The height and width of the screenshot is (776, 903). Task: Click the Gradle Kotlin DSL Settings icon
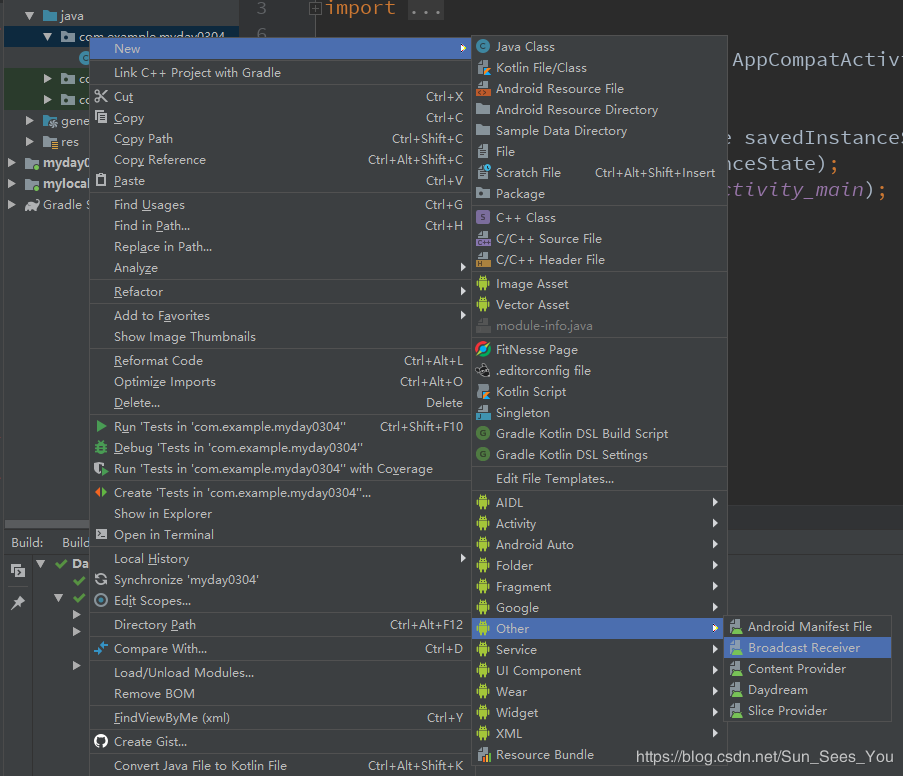point(483,455)
